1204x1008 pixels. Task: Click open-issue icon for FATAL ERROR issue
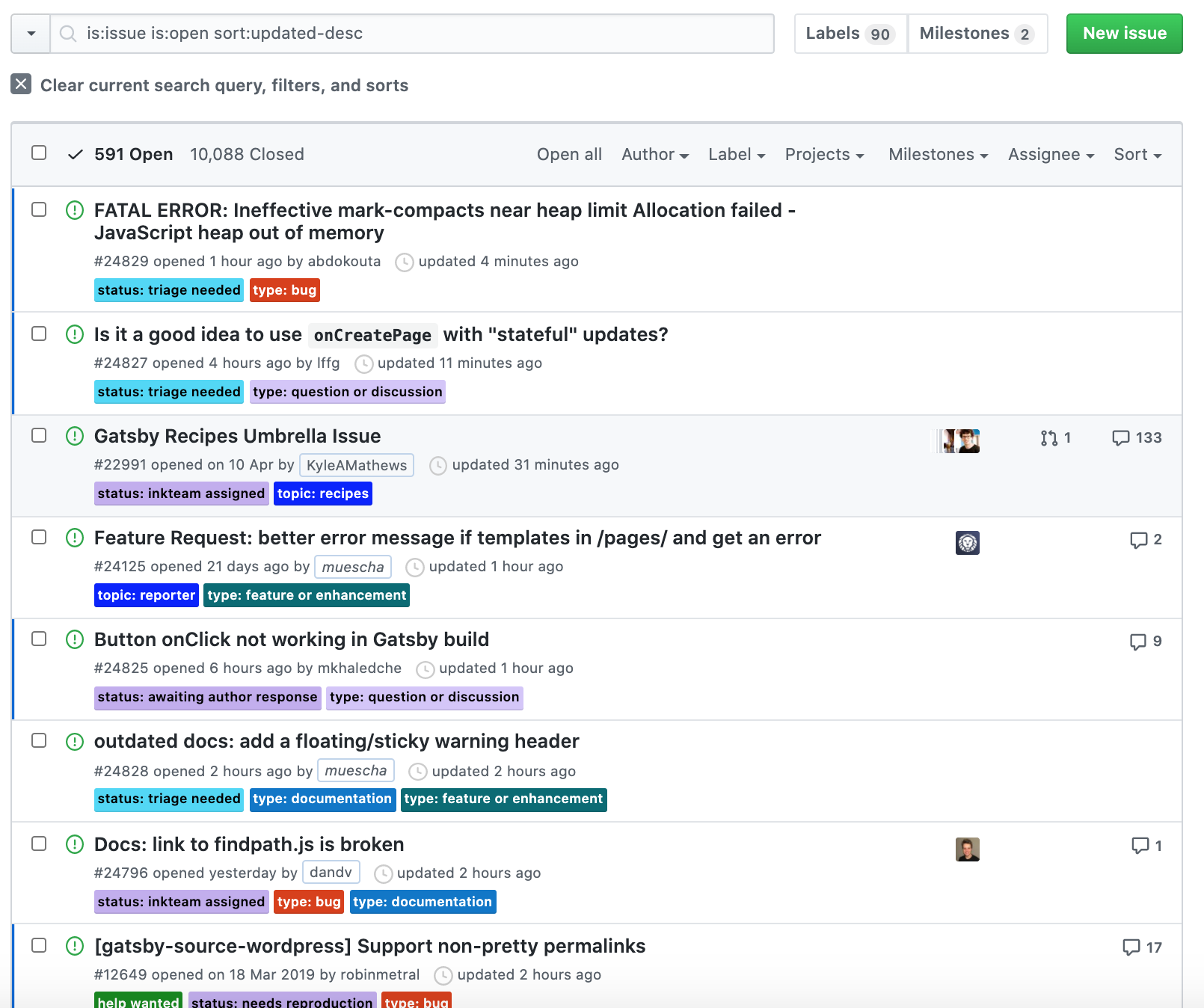[x=75, y=210]
